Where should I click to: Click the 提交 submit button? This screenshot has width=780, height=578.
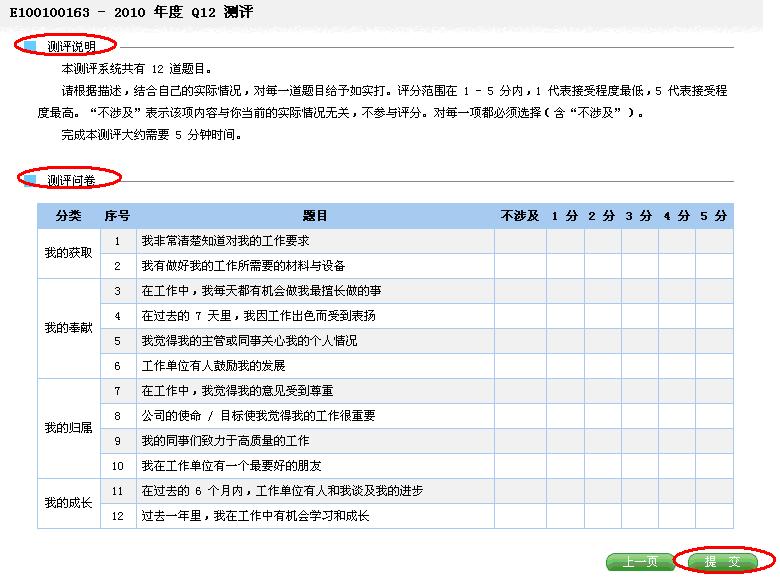pos(722,562)
